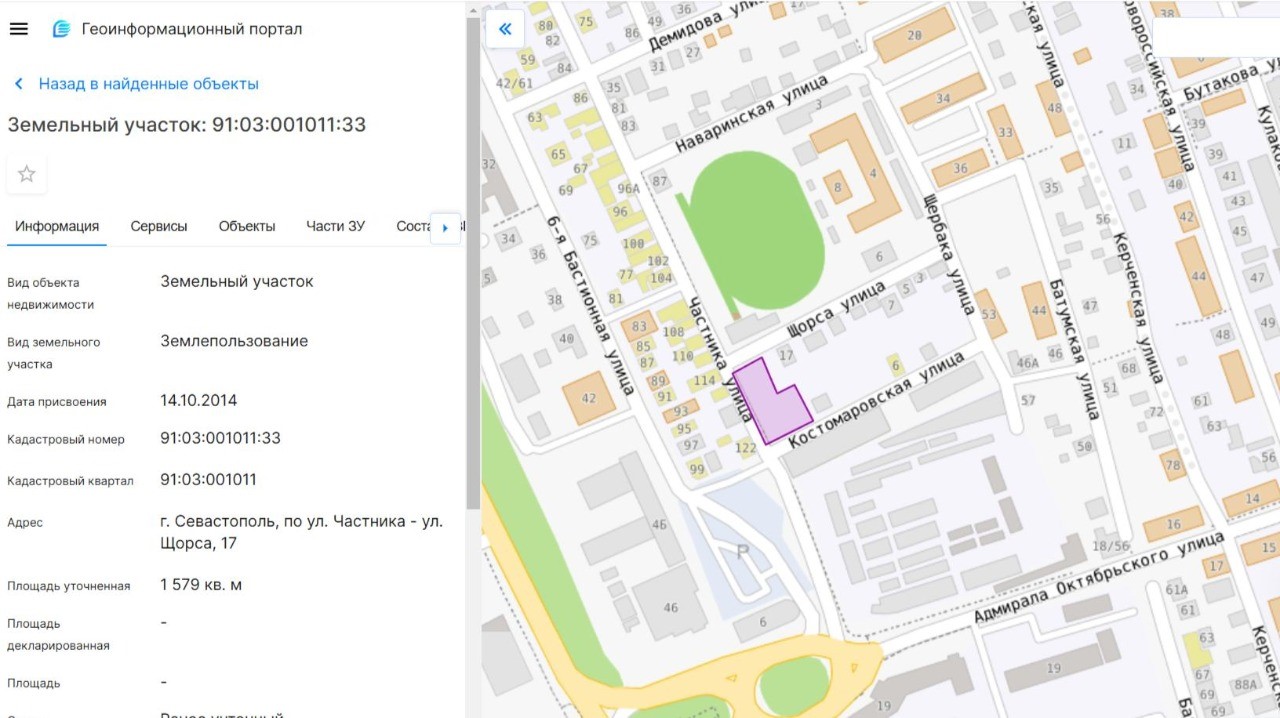This screenshot has width=1280, height=718.
Task: Open the Сервисы tab
Action: (159, 226)
